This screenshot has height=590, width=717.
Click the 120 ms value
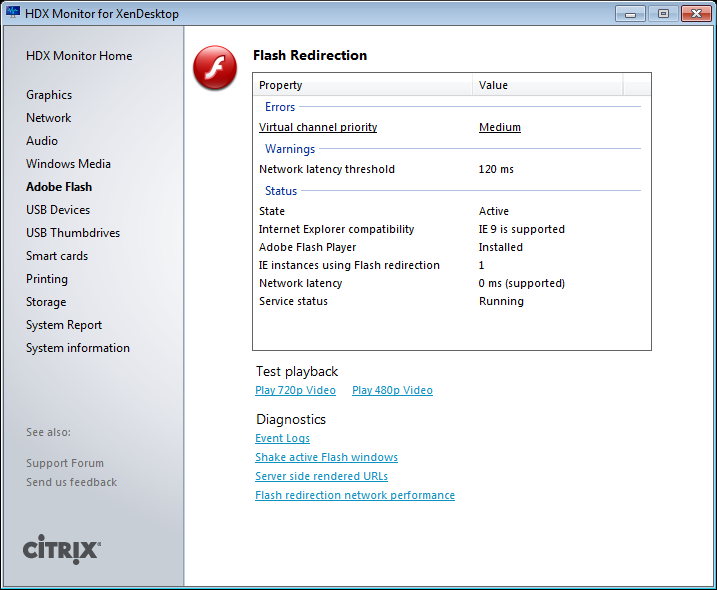click(x=496, y=169)
